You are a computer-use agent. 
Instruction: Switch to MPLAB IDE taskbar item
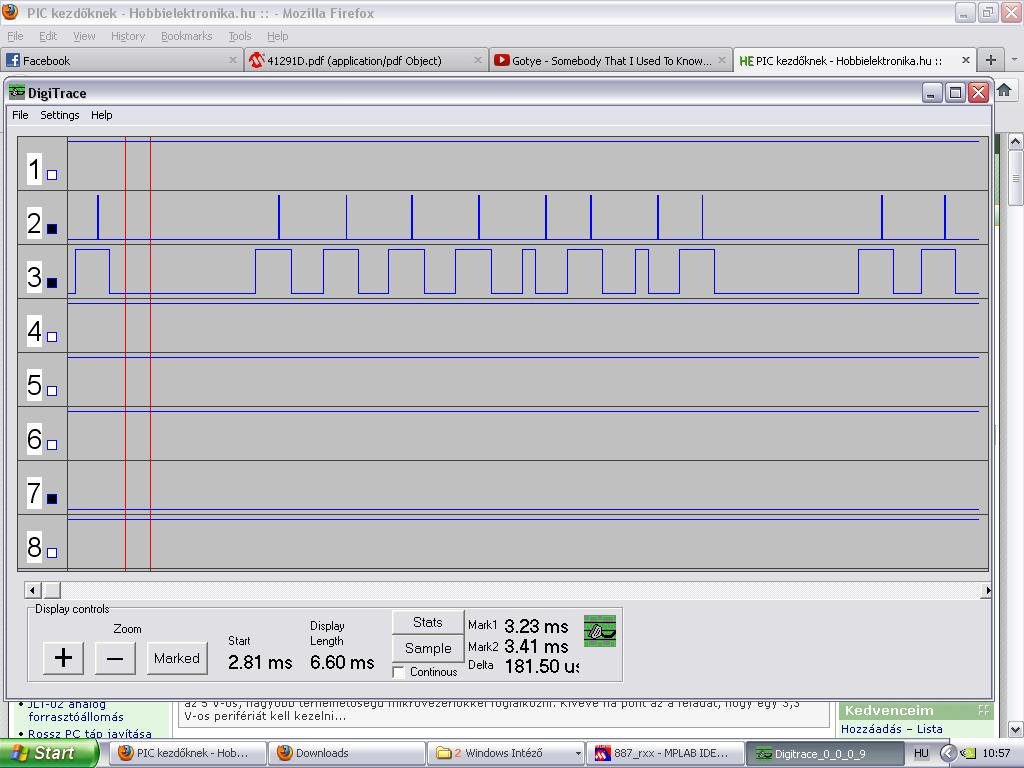[665, 753]
